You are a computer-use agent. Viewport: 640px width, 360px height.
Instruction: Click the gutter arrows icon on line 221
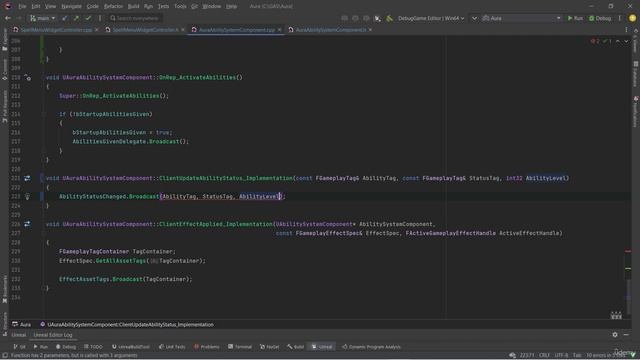tap(27, 178)
